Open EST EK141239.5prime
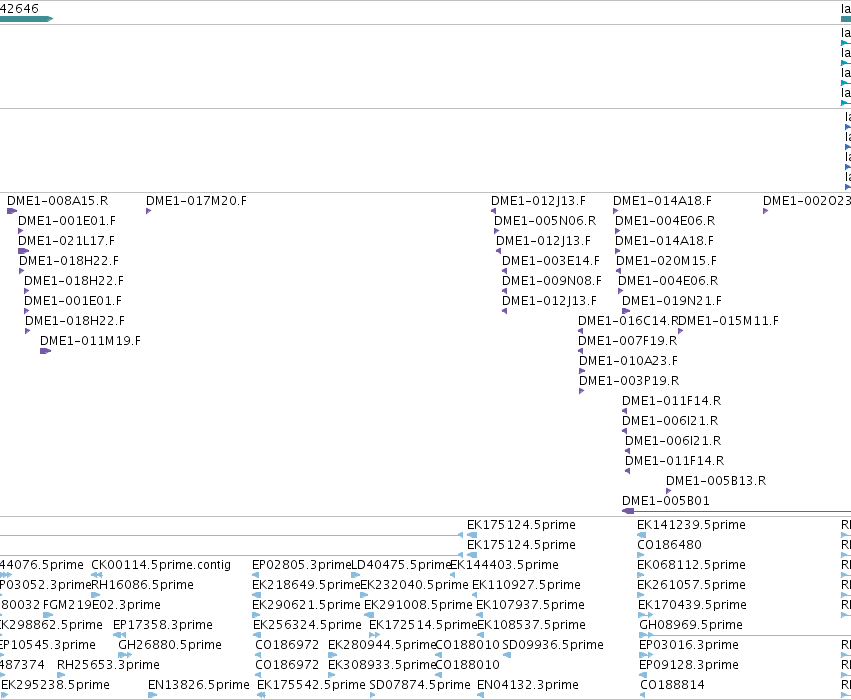This screenshot has height=700, width=851. click(691, 525)
